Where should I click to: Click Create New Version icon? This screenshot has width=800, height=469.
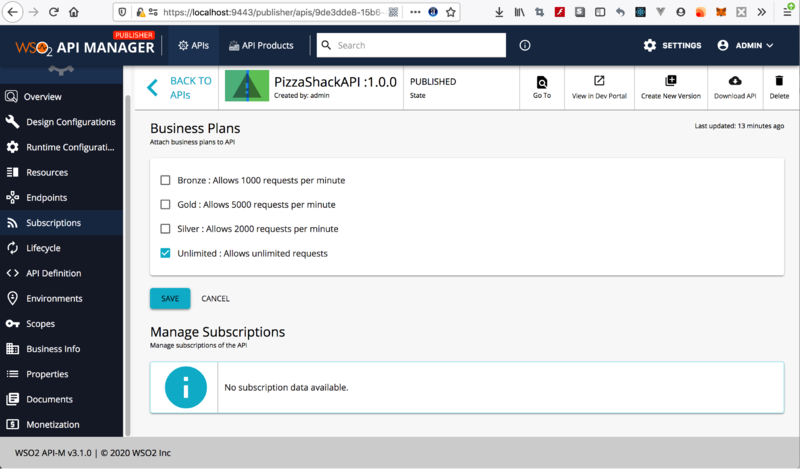(x=670, y=81)
